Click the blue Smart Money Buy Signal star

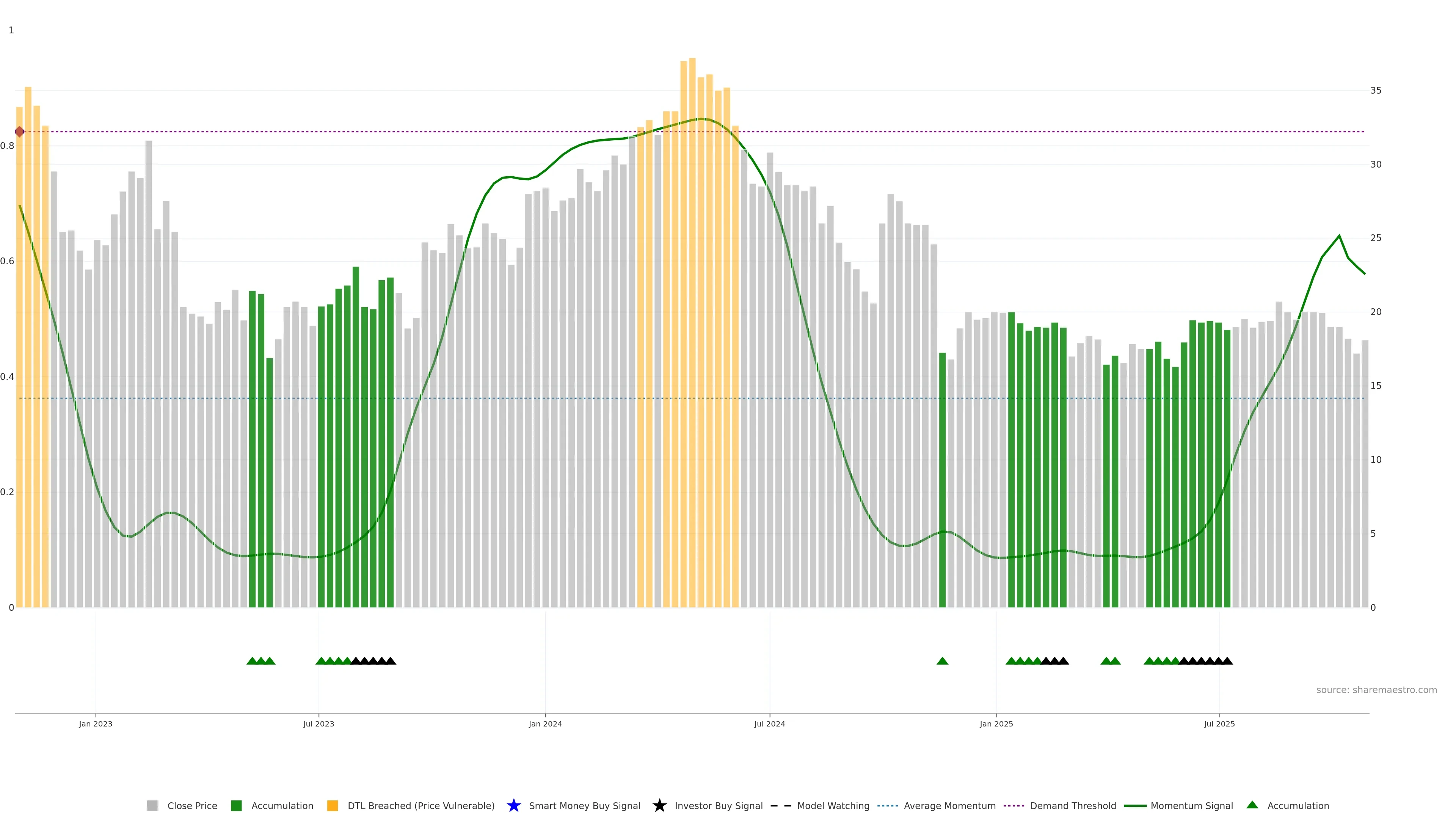pyautogui.click(x=513, y=805)
